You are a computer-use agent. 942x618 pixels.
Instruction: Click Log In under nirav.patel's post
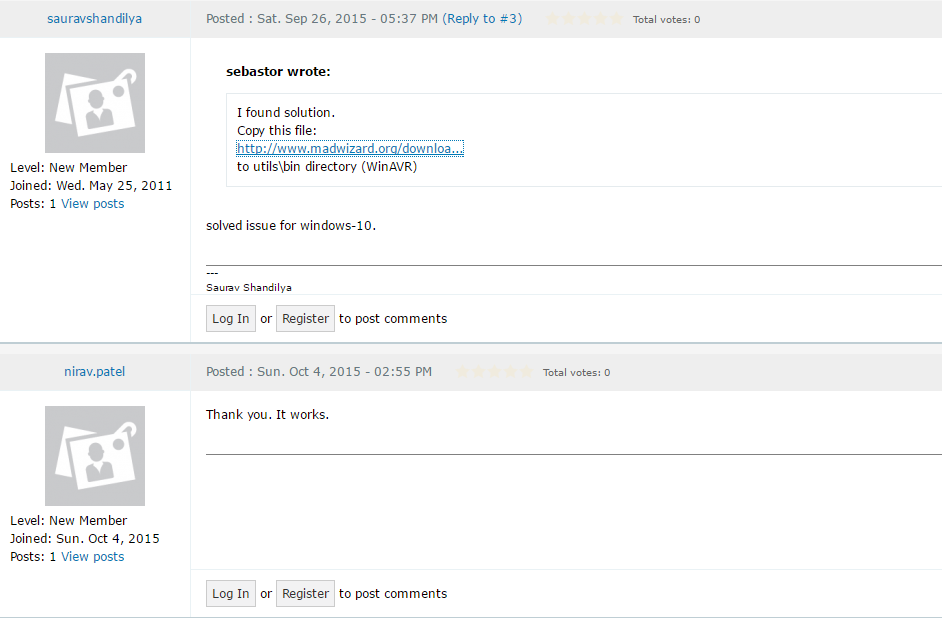(x=231, y=593)
